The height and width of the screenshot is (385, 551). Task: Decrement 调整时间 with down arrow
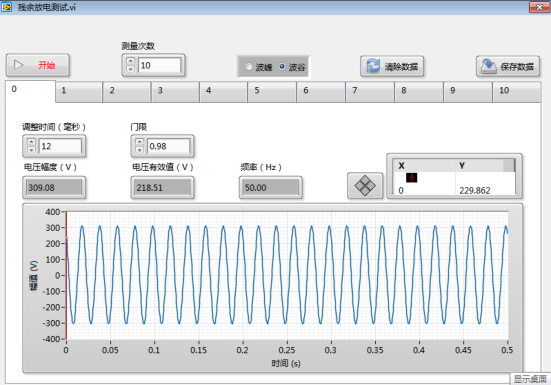point(31,150)
